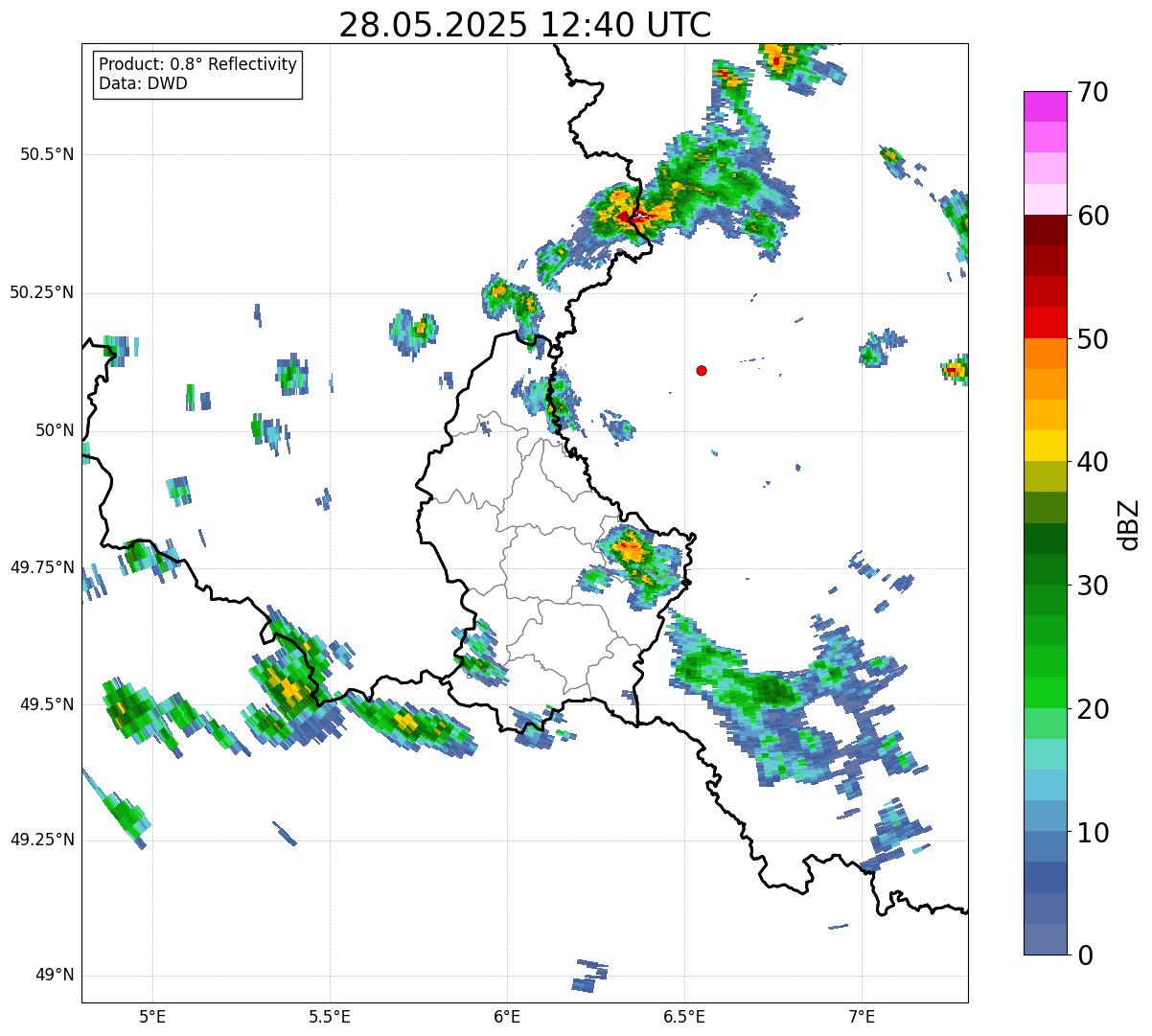Click the longitude label 6°E
This screenshot has width=1152, height=1036.
507,1016
